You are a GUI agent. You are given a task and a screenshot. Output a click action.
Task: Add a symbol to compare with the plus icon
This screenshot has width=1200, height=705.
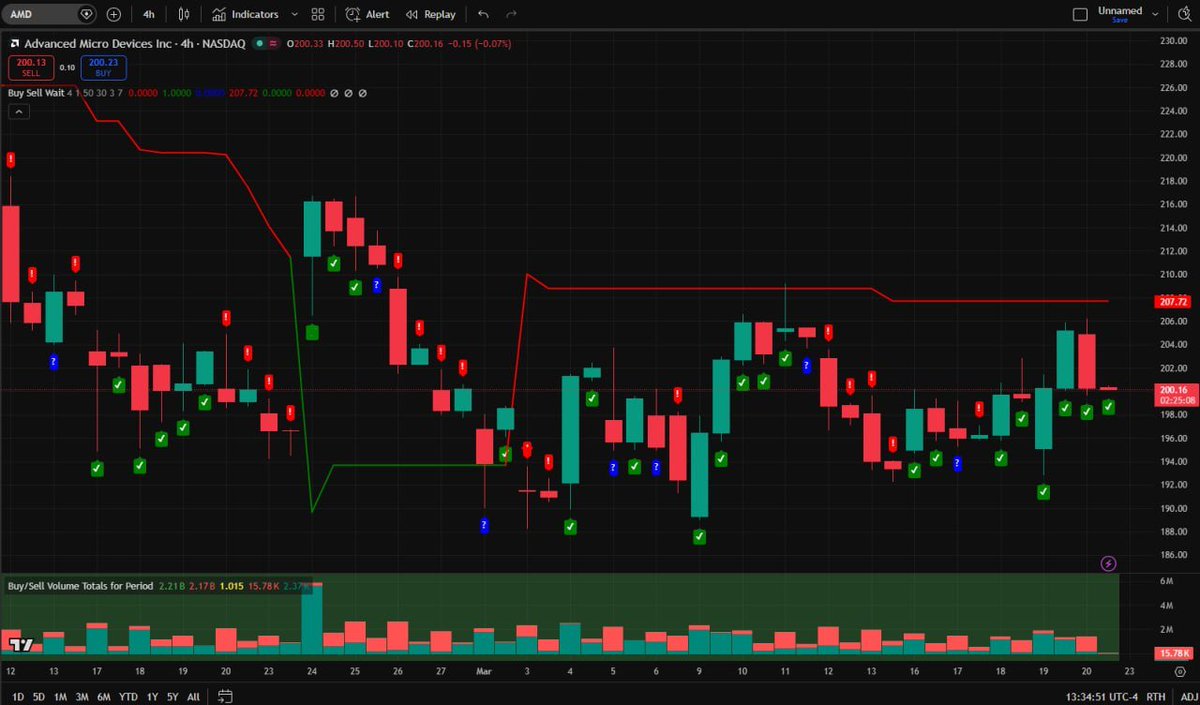pos(114,14)
